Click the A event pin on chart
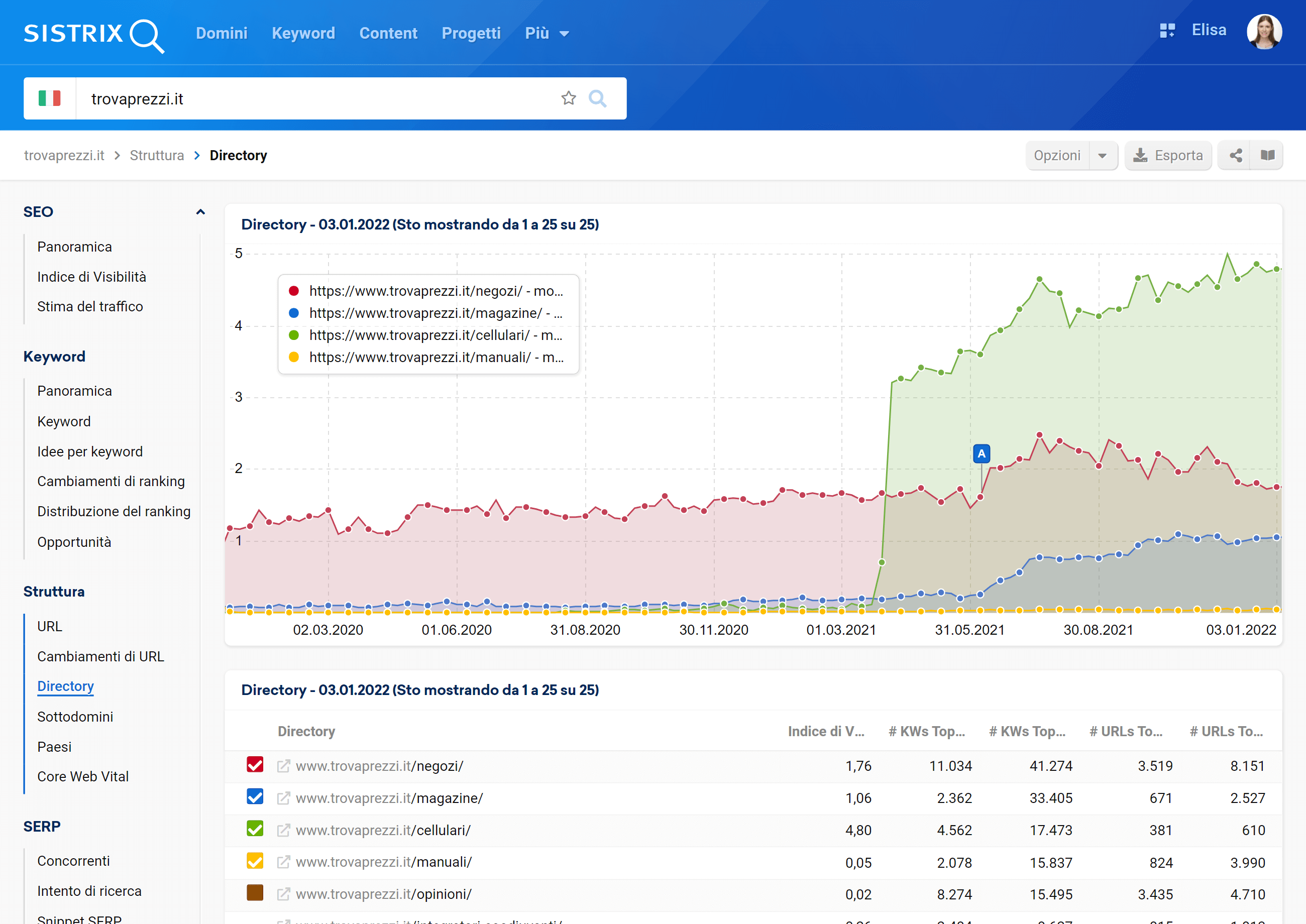The image size is (1306, 924). (x=981, y=454)
